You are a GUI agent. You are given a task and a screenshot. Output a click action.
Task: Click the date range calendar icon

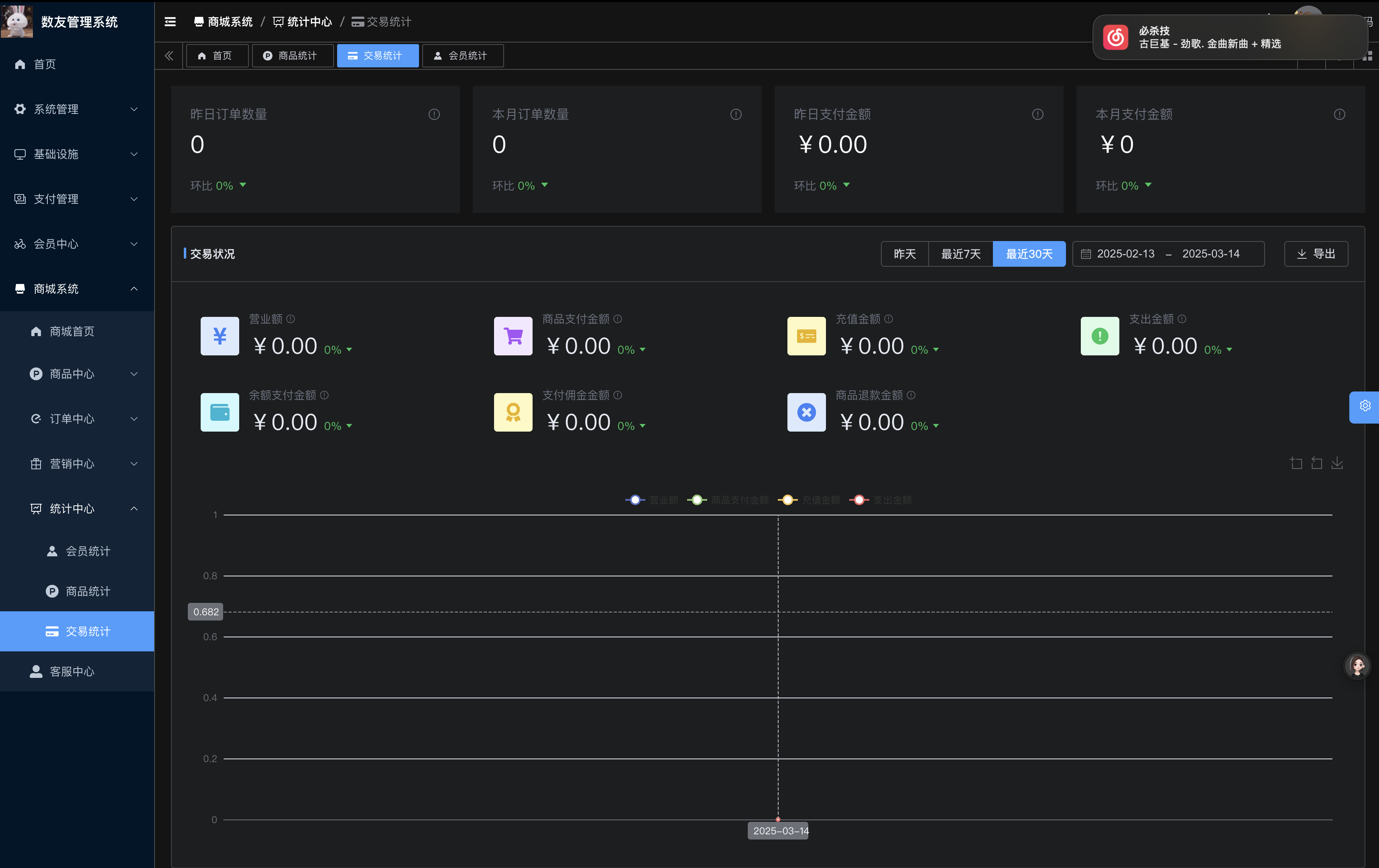coord(1085,254)
